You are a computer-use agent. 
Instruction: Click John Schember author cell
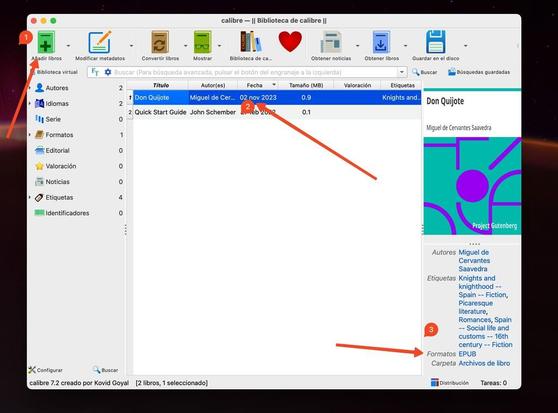pos(213,112)
